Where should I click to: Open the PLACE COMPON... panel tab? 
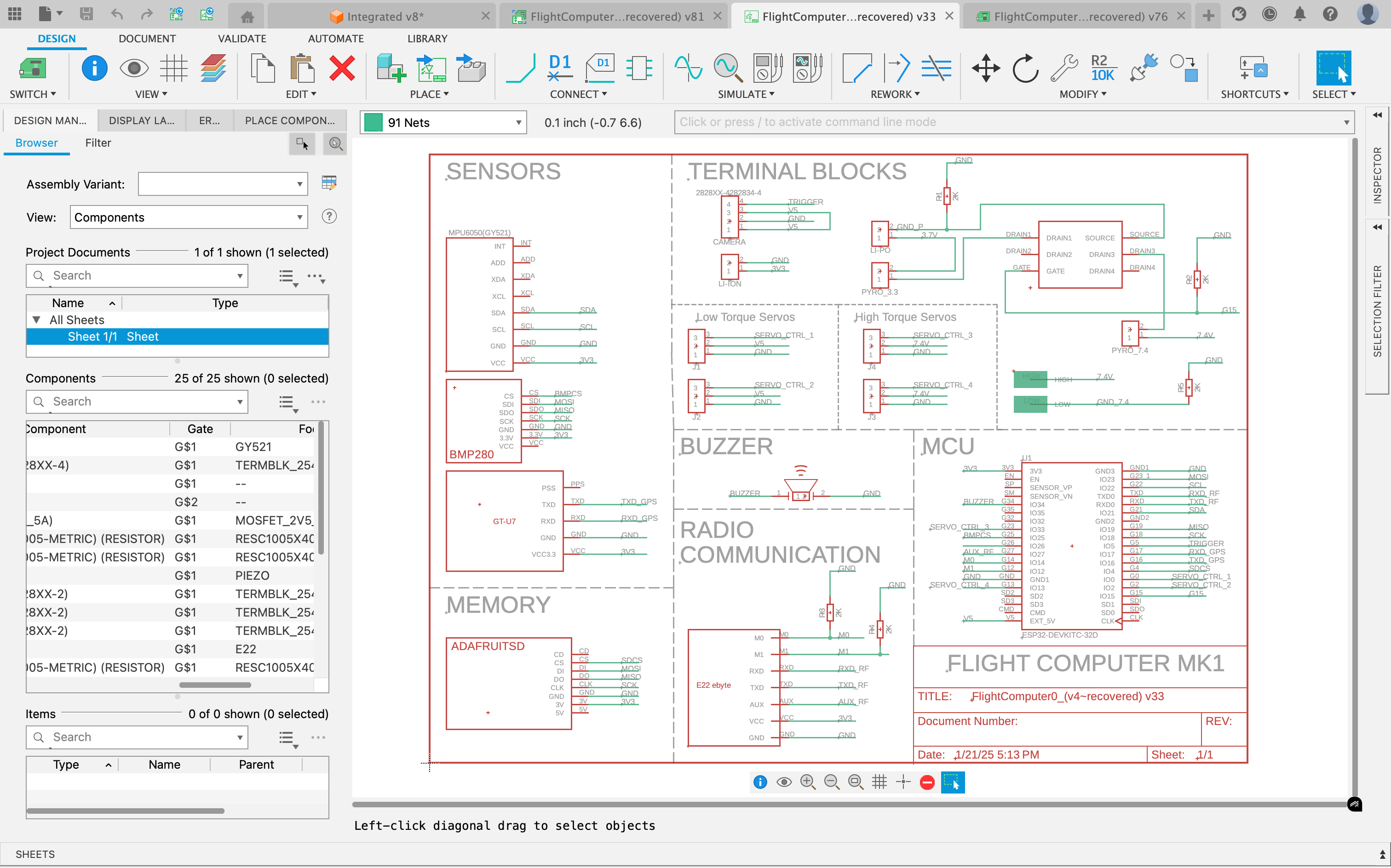290,120
